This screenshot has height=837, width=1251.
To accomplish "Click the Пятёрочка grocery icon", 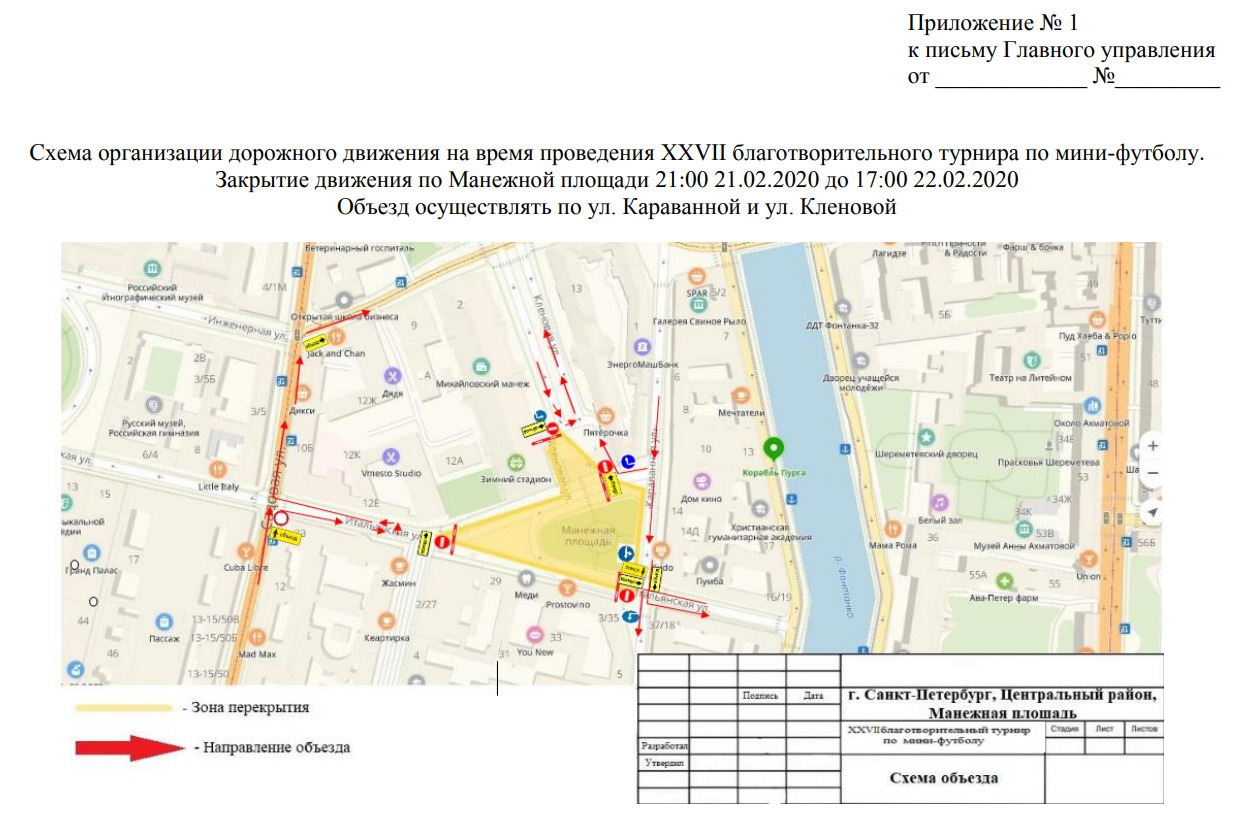I will (605, 415).
